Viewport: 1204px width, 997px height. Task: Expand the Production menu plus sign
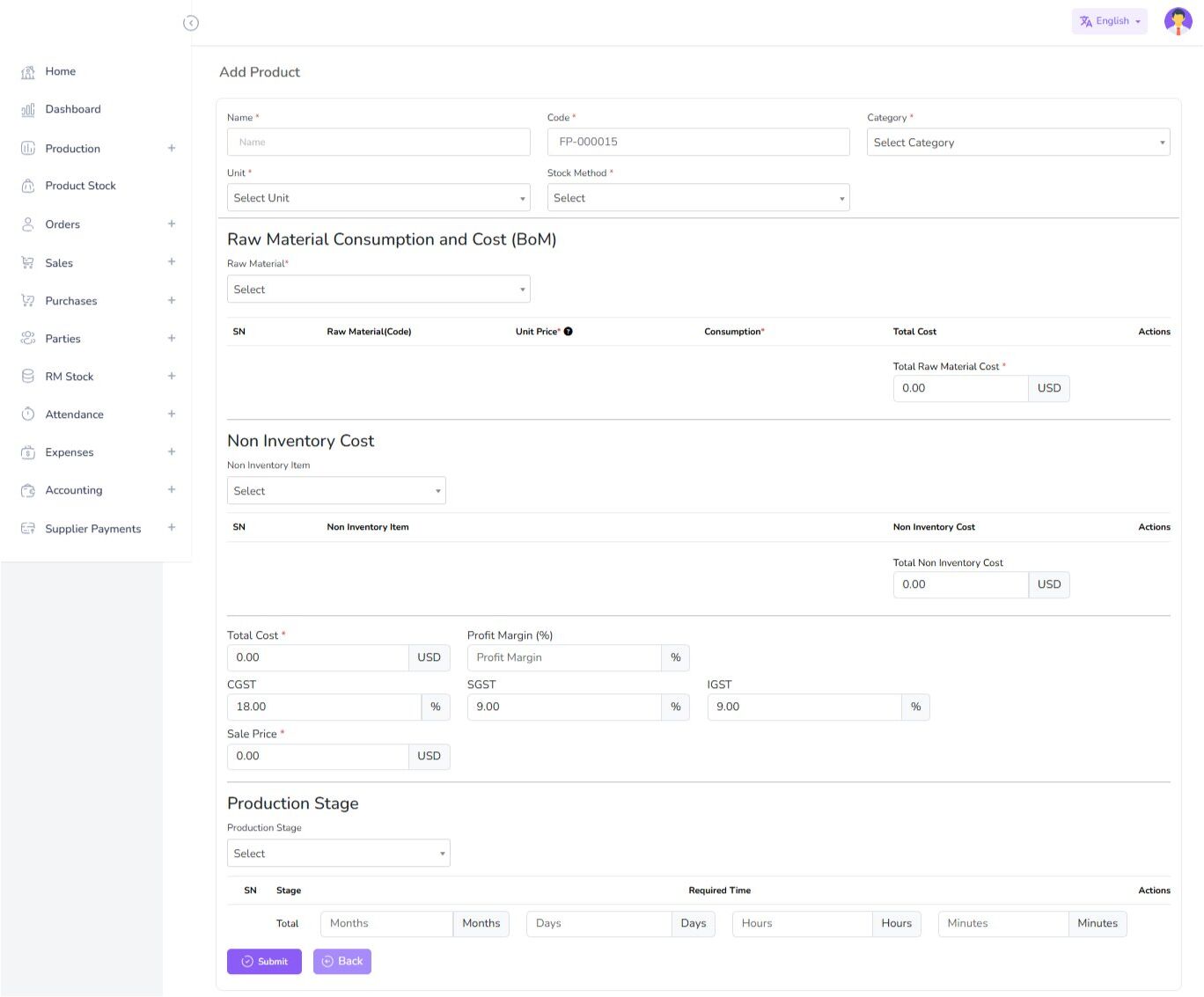pos(172,148)
